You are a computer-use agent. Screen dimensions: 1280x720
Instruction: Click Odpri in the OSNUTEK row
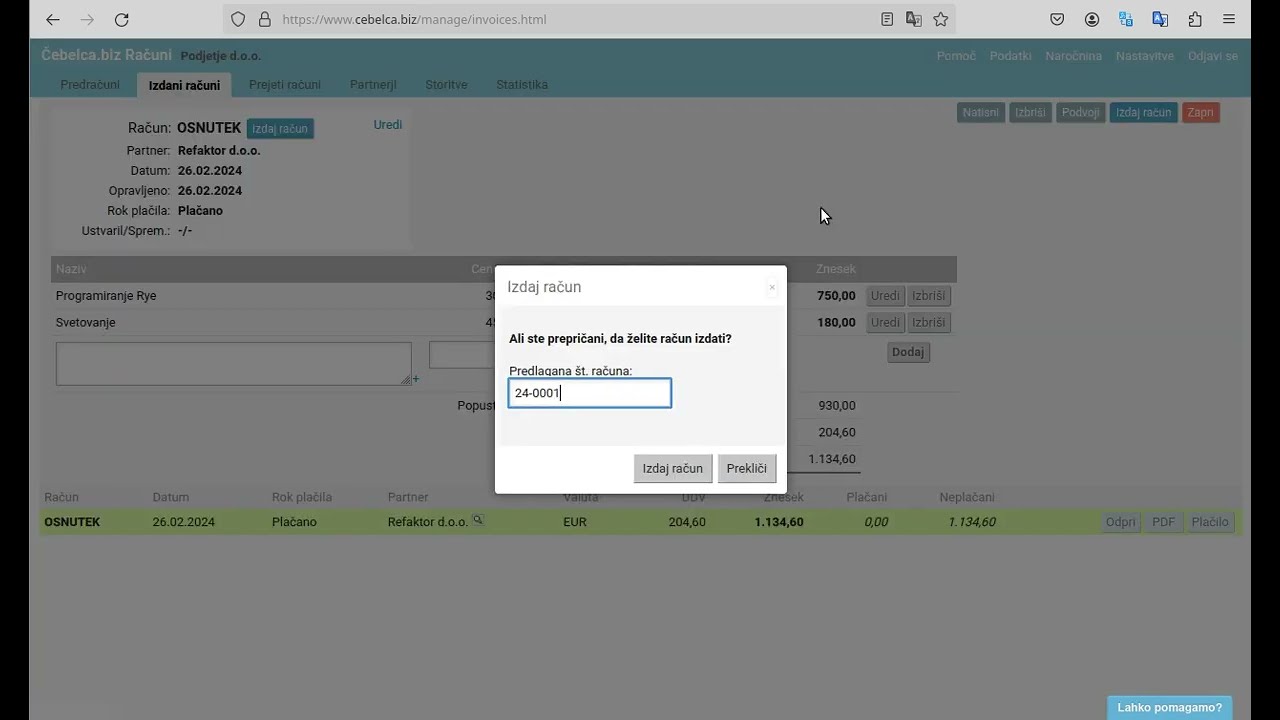pyautogui.click(x=1121, y=522)
